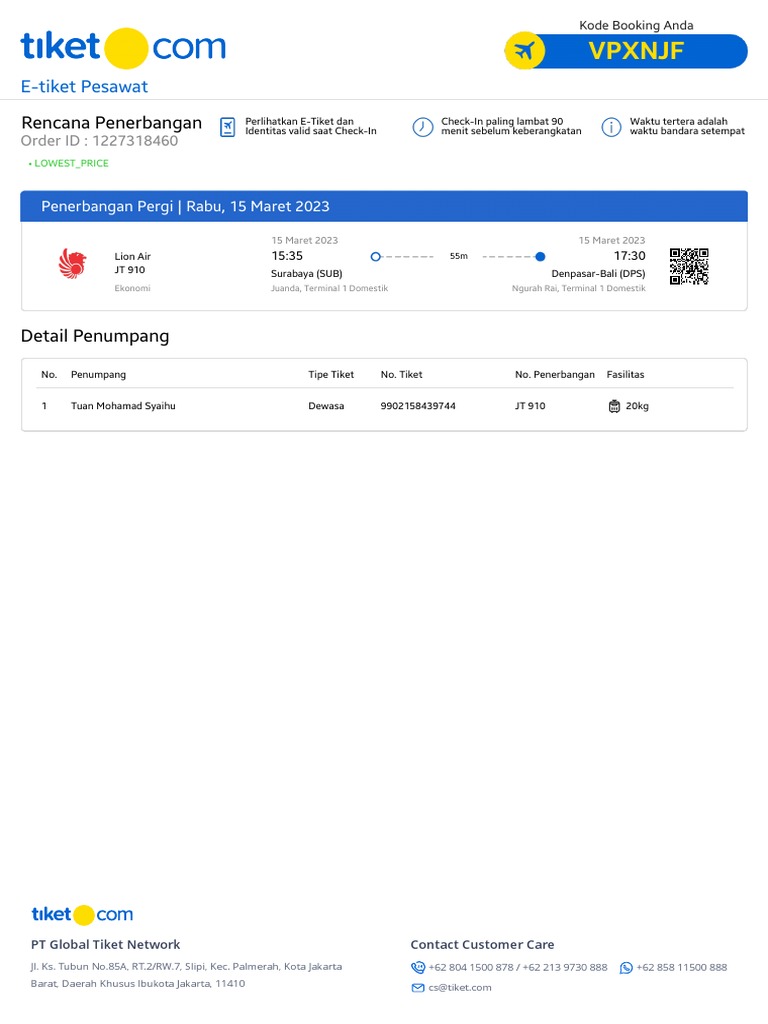This screenshot has width=768, height=1024.
Task: Select the Penerbangan Pergi blue header bar
Action: tap(384, 206)
